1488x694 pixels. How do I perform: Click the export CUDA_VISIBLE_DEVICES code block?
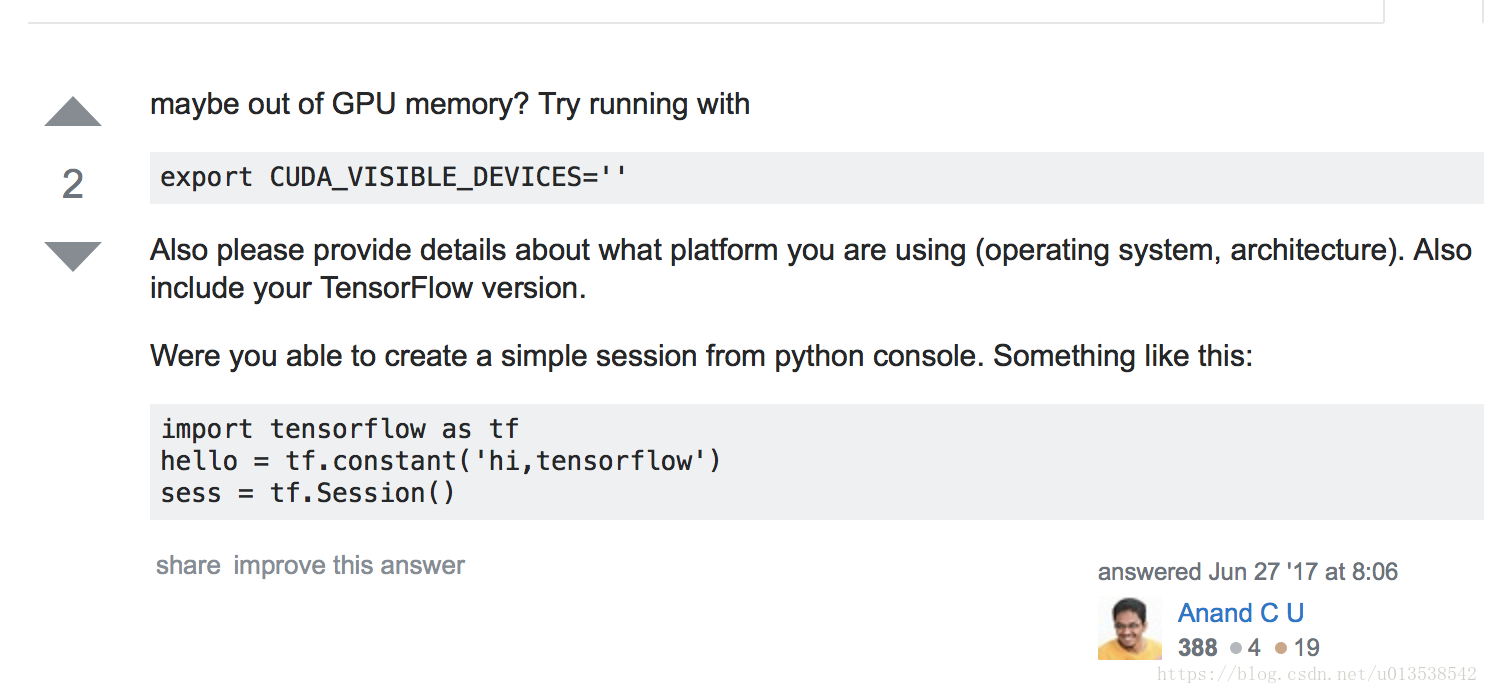816,178
